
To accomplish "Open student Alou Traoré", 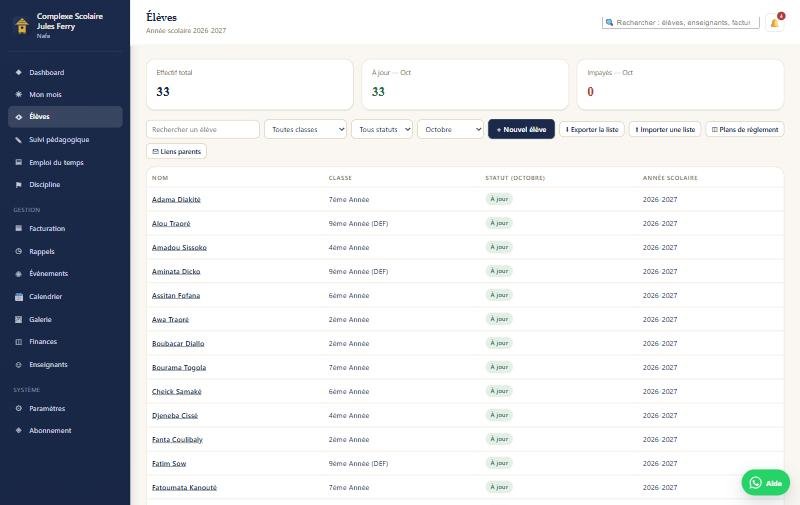I will pos(171,223).
